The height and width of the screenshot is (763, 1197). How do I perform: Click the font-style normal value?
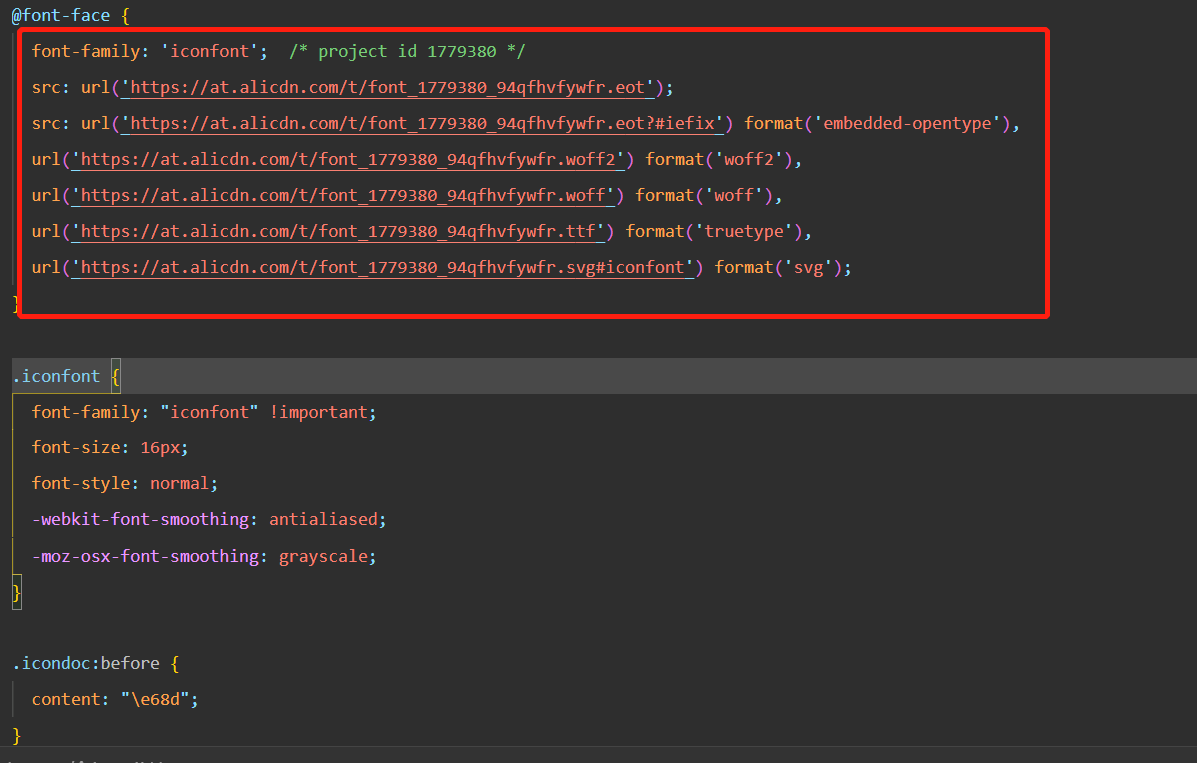pyautogui.click(x=180, y=483)
